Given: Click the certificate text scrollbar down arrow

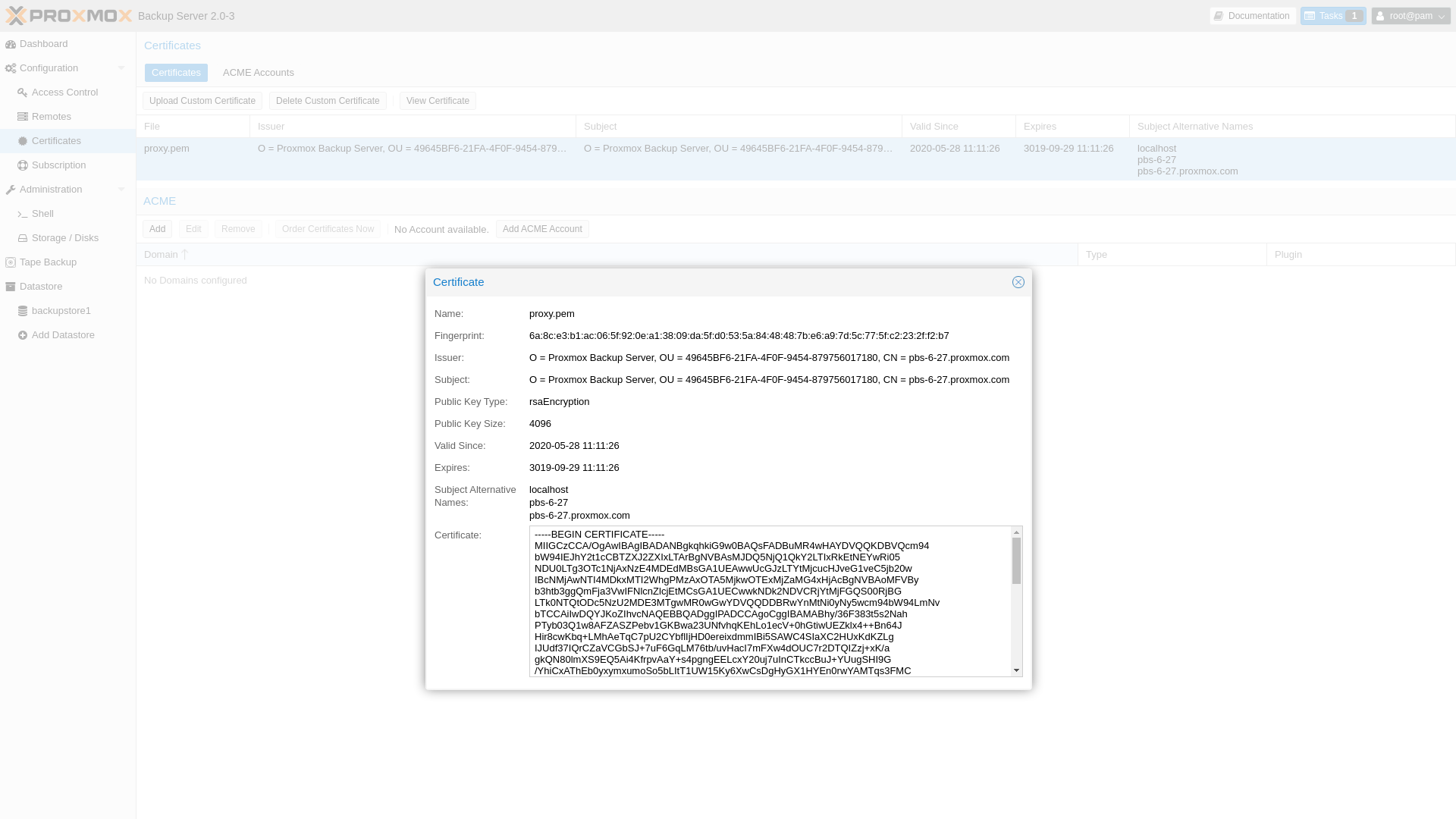Looking at the screenshot, I should tap(1016, 671).
